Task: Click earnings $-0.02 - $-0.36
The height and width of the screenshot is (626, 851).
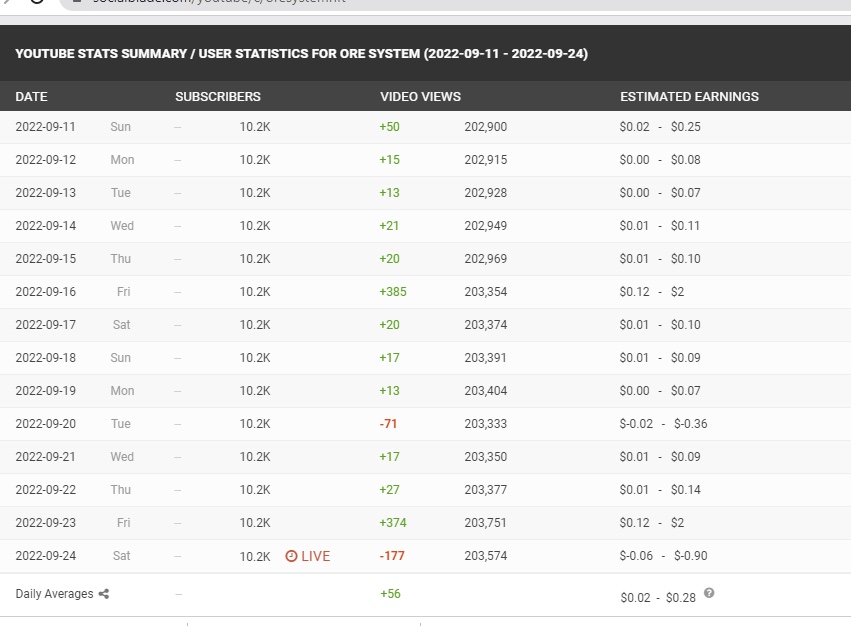Action: point(663,423)
